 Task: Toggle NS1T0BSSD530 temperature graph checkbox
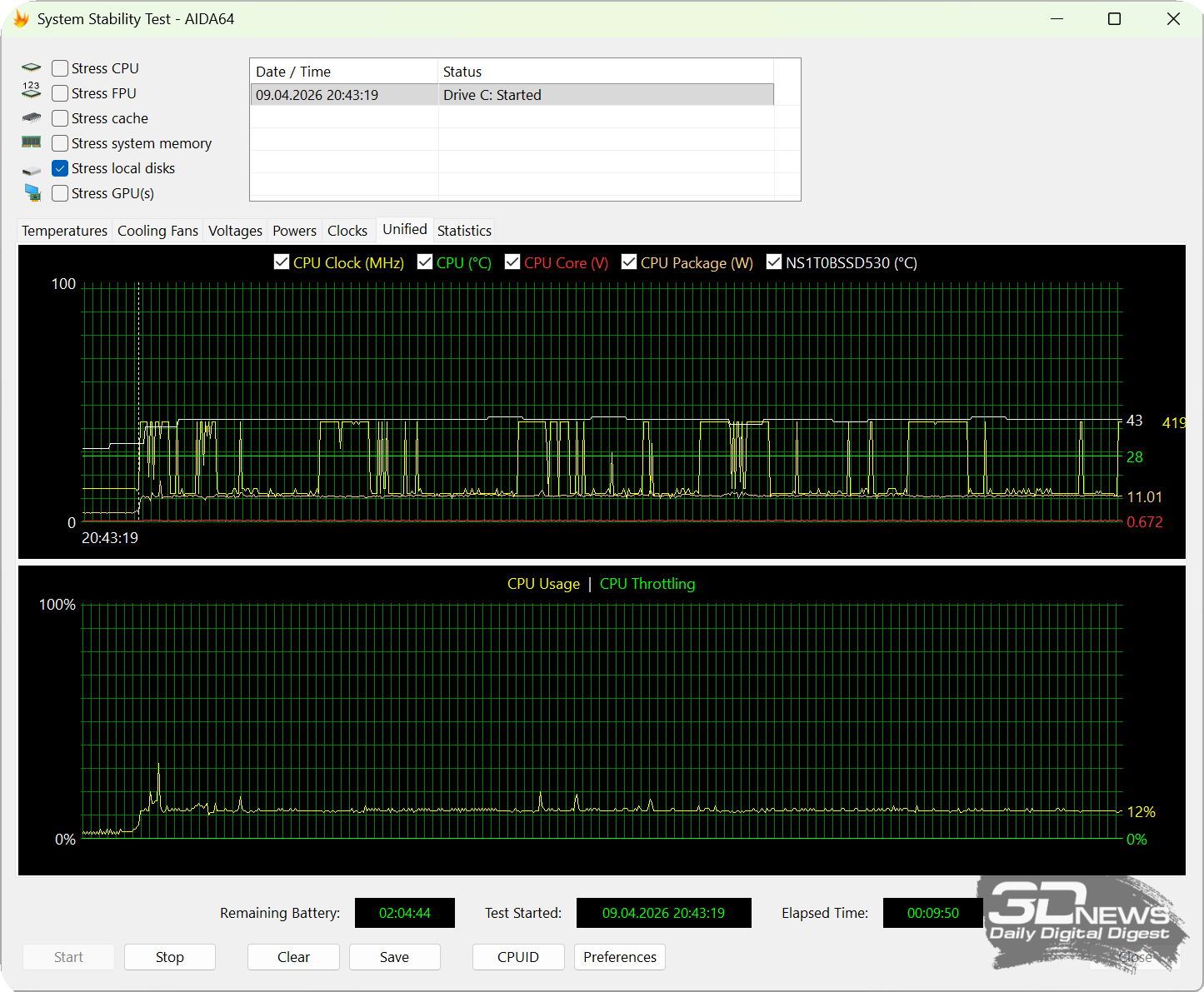774,262
